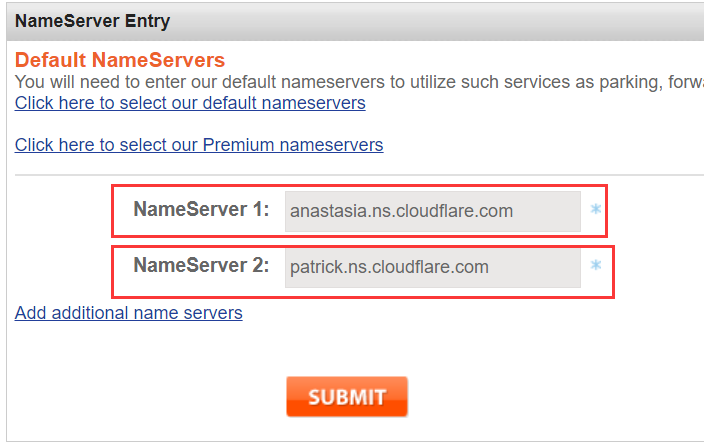Viewport: 704px width, 446px height.
Task: Focus the NameServer 1 input field
Action: point(432,211)
